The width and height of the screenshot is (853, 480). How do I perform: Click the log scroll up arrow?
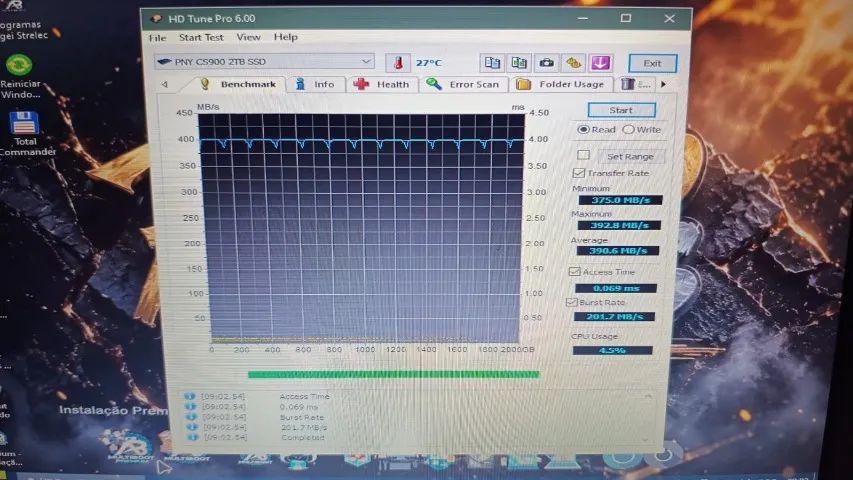coord(647,396)
